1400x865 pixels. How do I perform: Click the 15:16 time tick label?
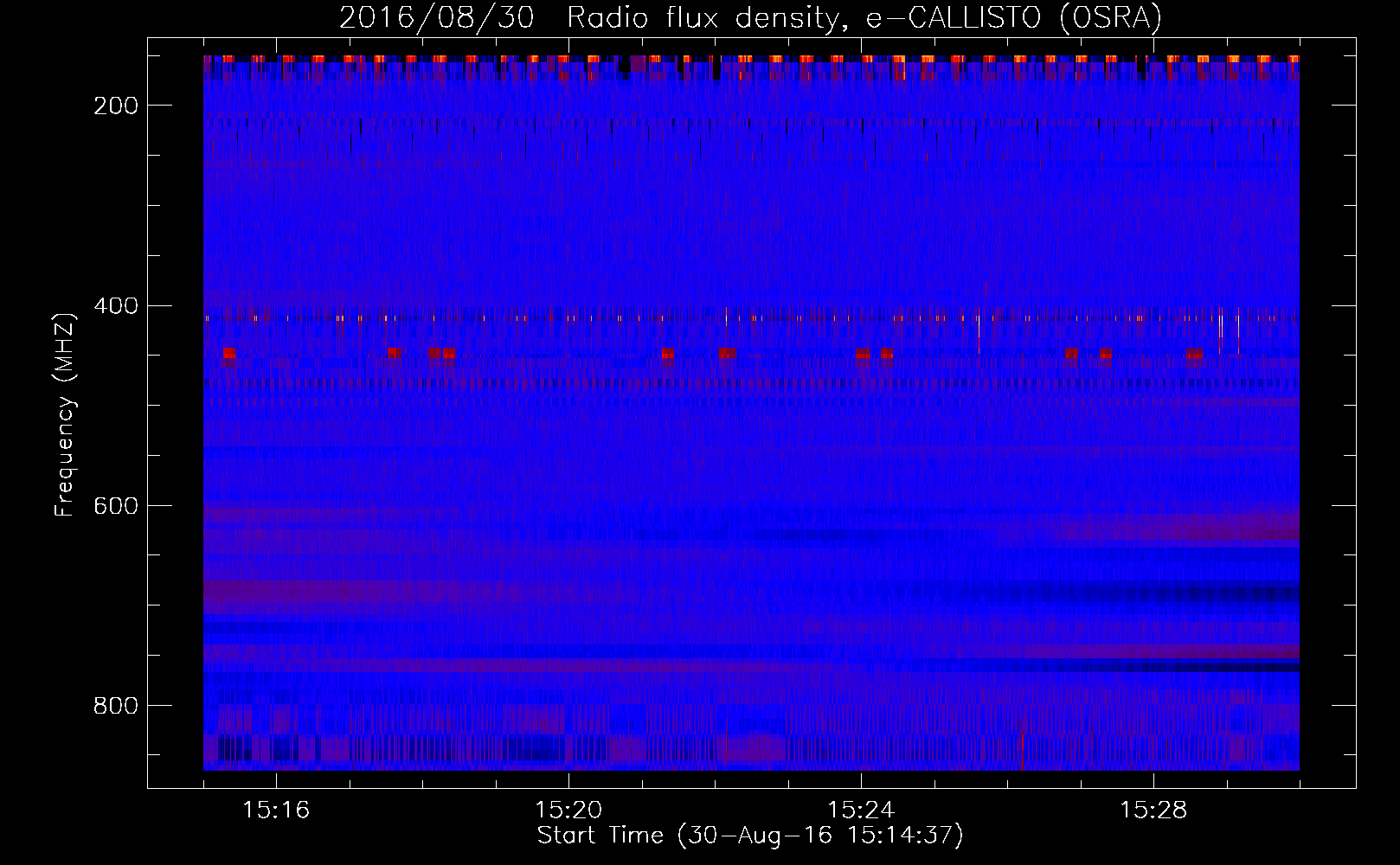click(276, 810)
